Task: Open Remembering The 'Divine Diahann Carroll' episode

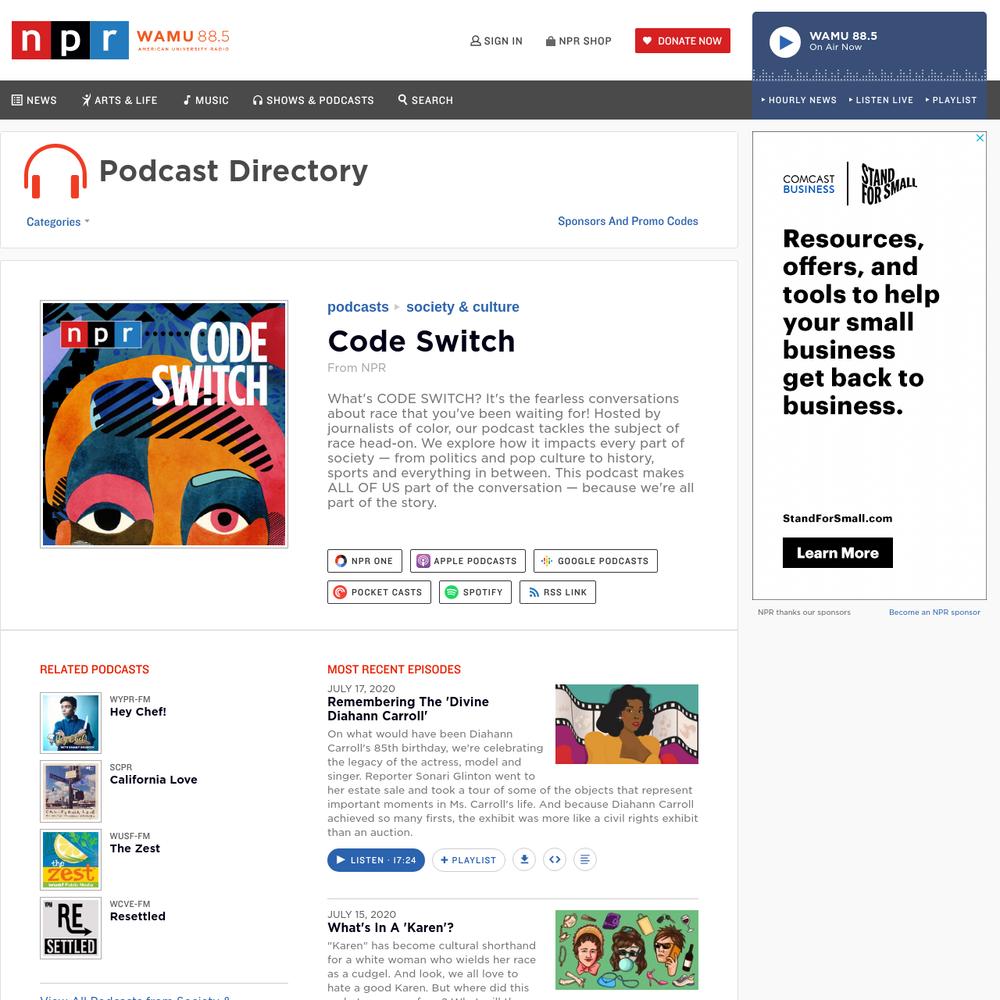Action: pos(408,709)
